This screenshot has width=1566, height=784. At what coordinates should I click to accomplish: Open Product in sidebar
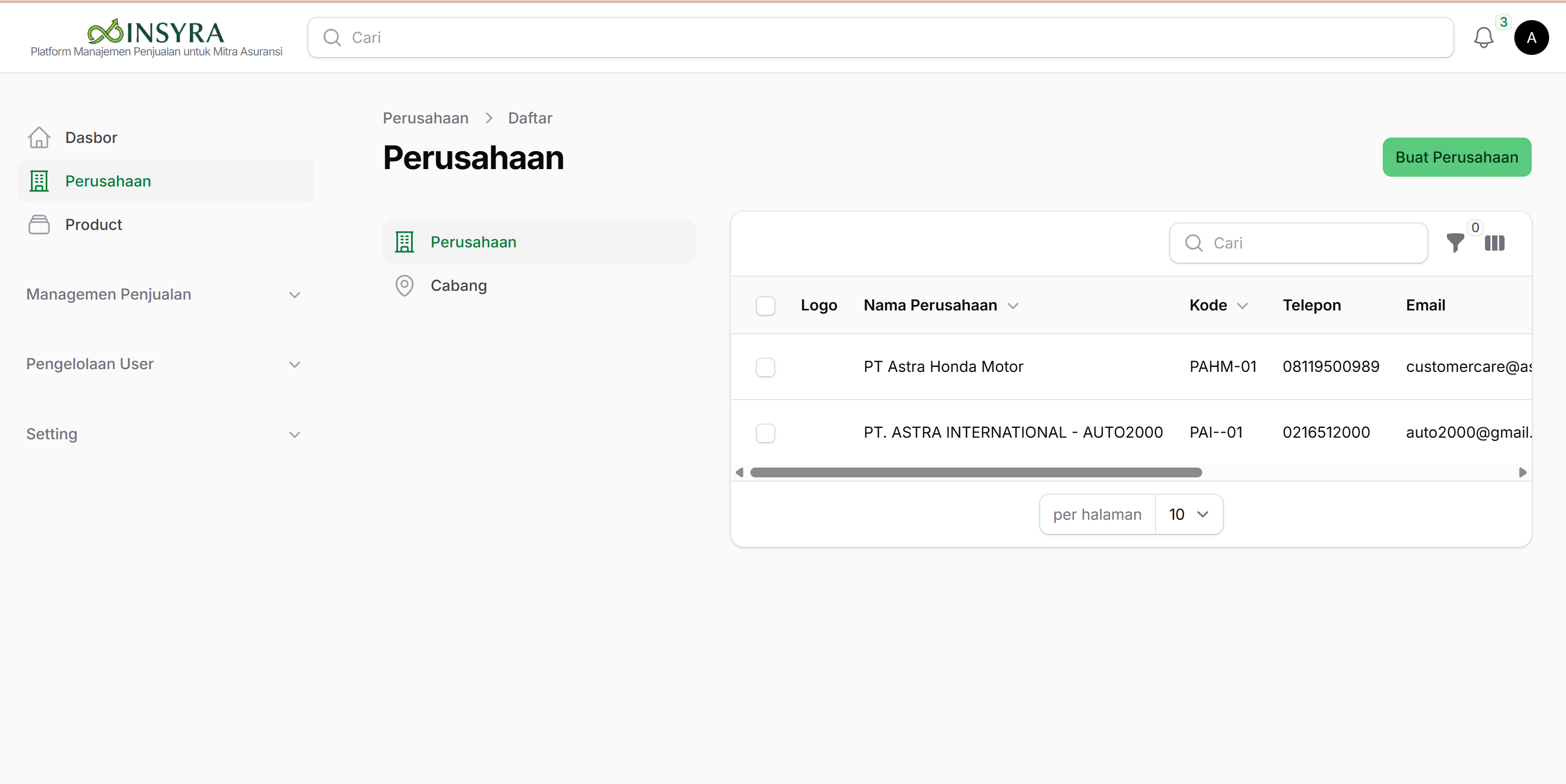tap(165, 225)
